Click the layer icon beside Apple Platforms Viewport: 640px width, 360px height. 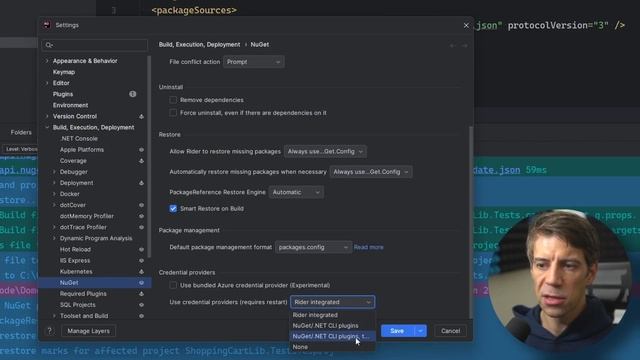coord(141,150)
